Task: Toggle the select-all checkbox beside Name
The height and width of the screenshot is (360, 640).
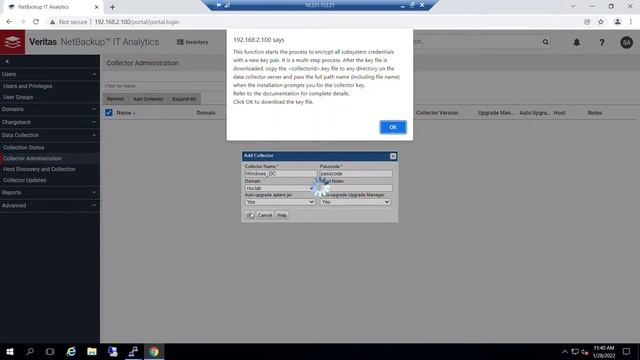Action: [x=109, y=112]
